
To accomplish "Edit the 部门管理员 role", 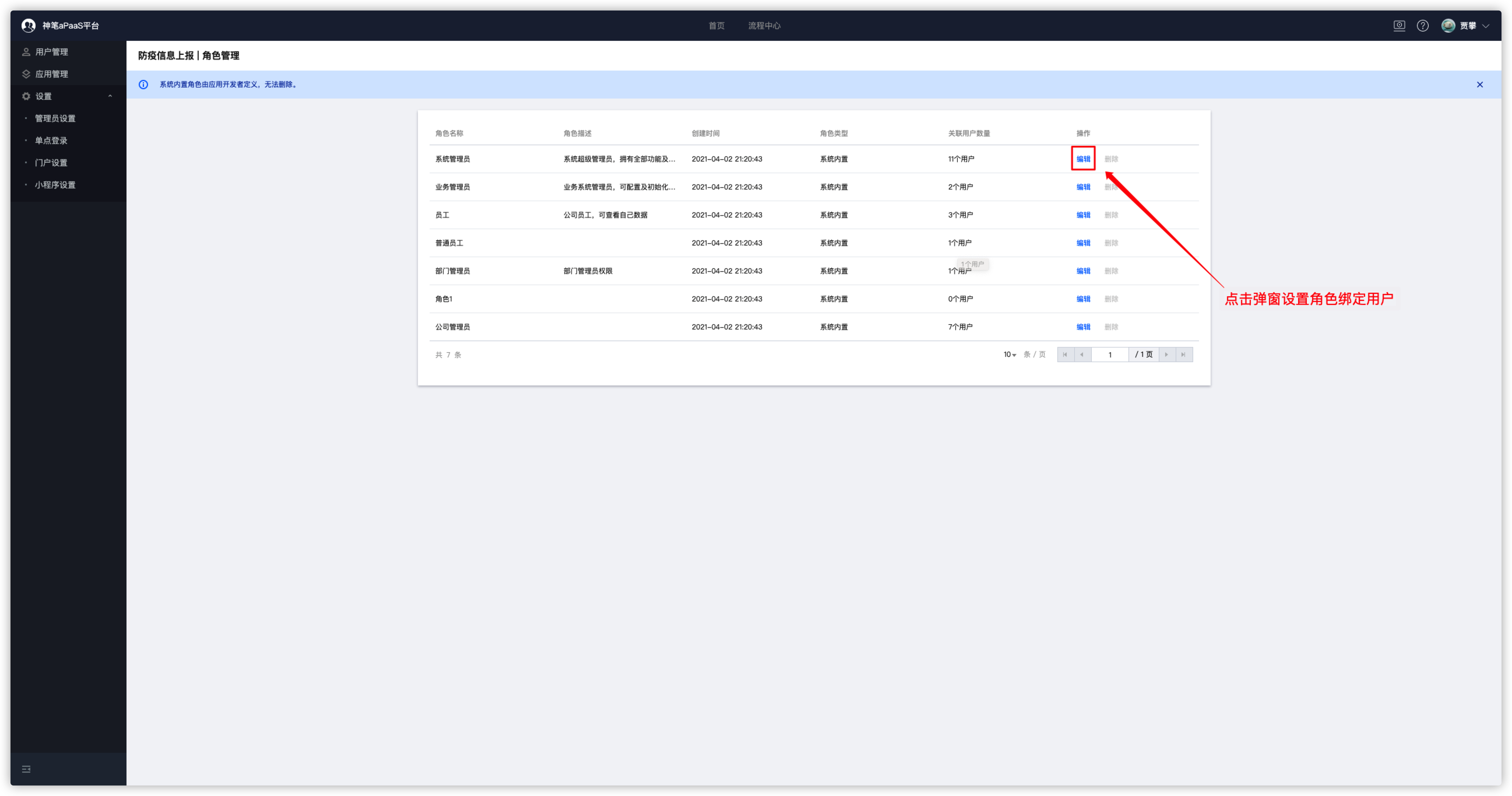I will [1083, 271].
